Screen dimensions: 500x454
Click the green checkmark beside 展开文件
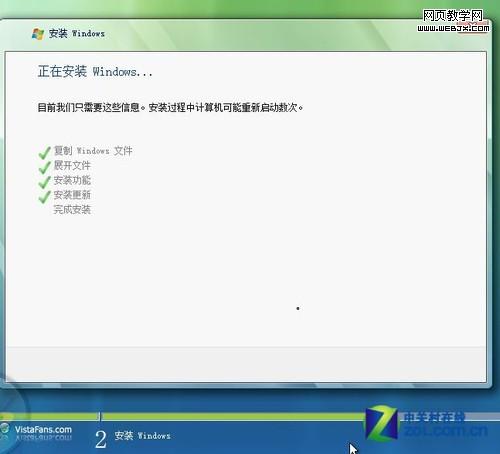(44, 167)
